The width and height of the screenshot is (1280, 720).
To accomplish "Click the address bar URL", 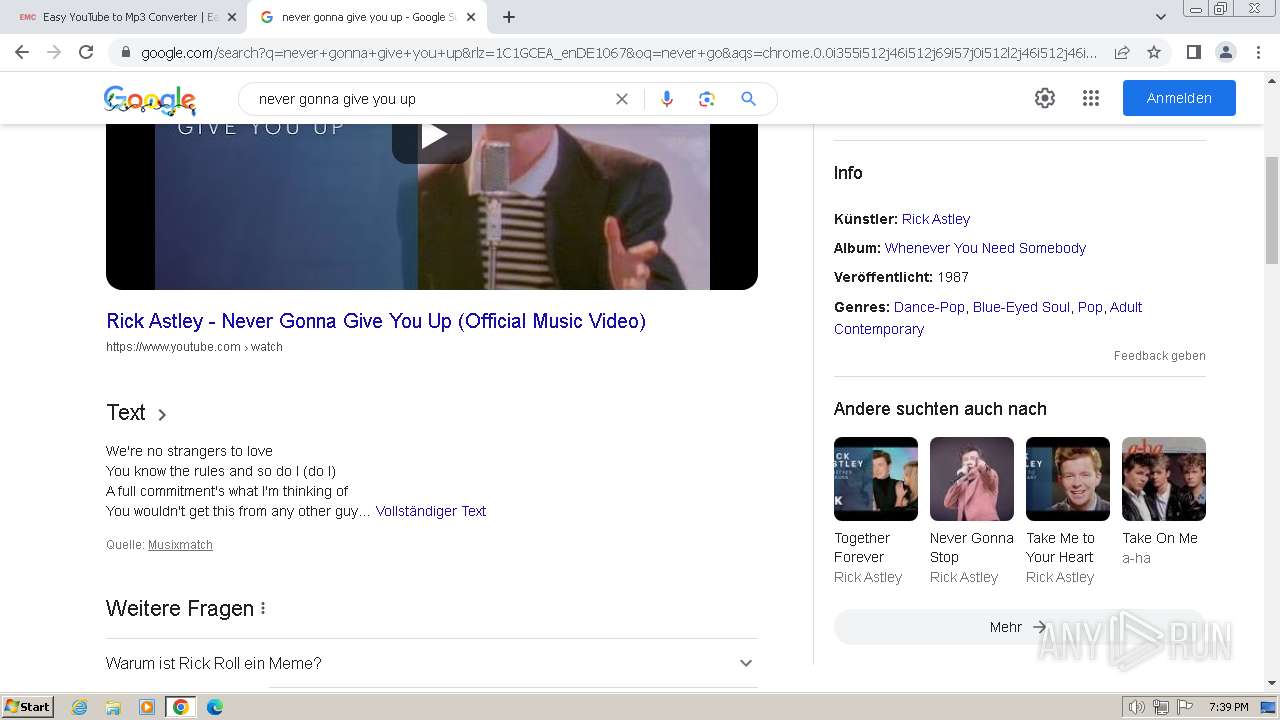I will [x=619, y=53].
